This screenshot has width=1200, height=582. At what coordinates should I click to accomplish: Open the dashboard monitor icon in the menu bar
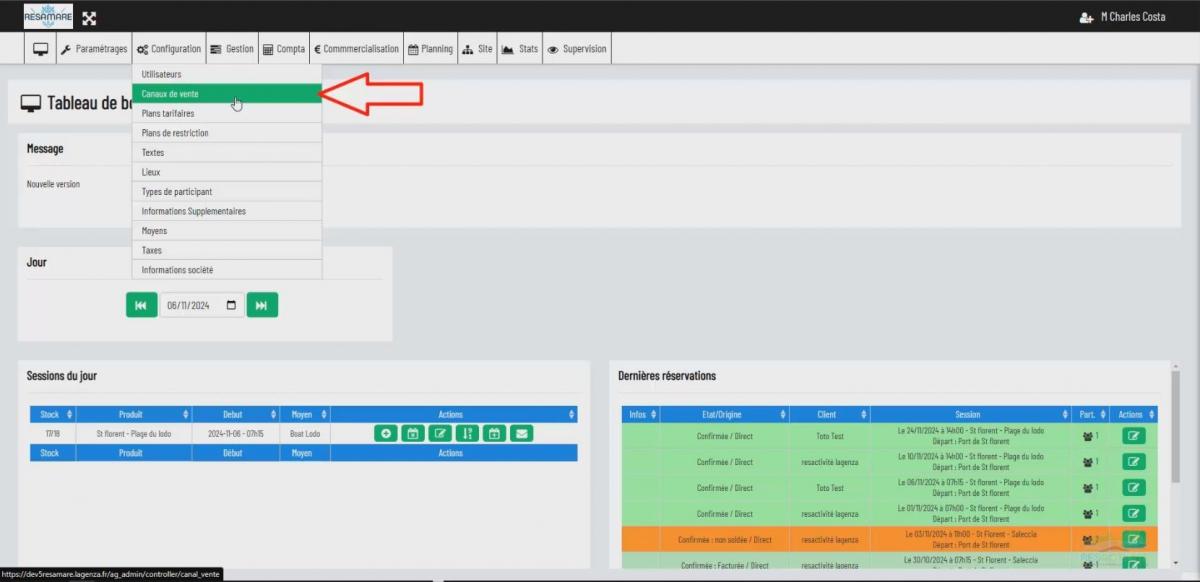(41, 49)
